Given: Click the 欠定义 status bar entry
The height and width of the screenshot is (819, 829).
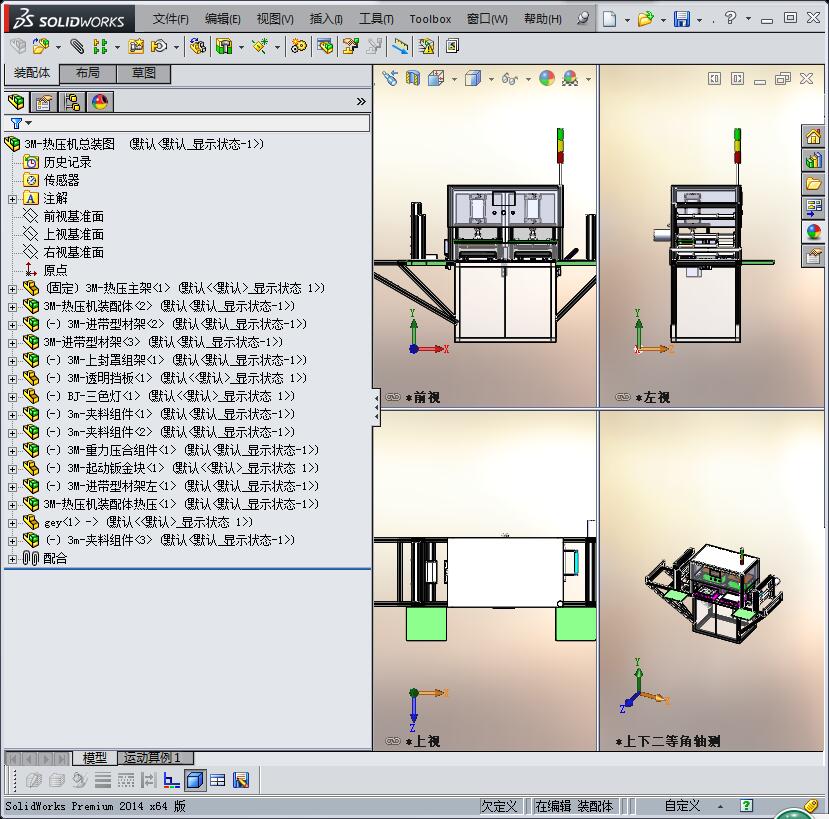Looking at the screenshot, I should (x=499, y=806).
